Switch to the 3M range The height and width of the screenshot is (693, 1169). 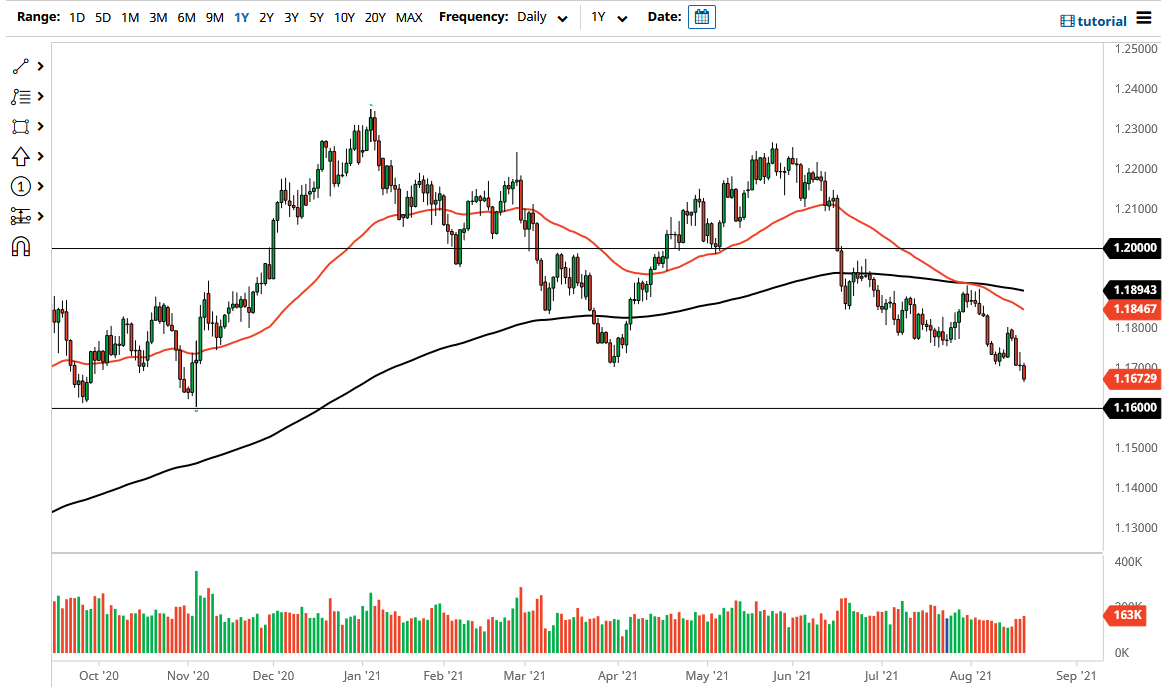click(157, 17)
